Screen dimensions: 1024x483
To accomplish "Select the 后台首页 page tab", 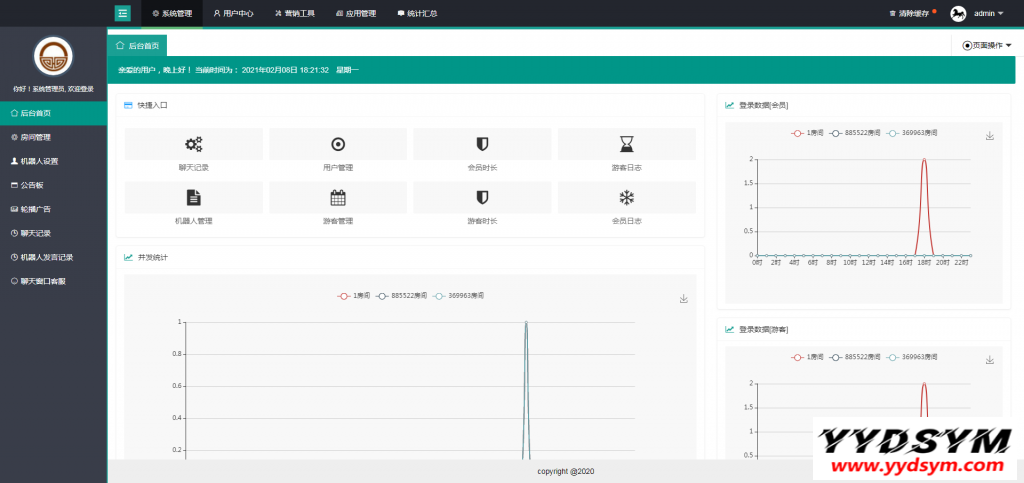I will (x=138, y=45).
